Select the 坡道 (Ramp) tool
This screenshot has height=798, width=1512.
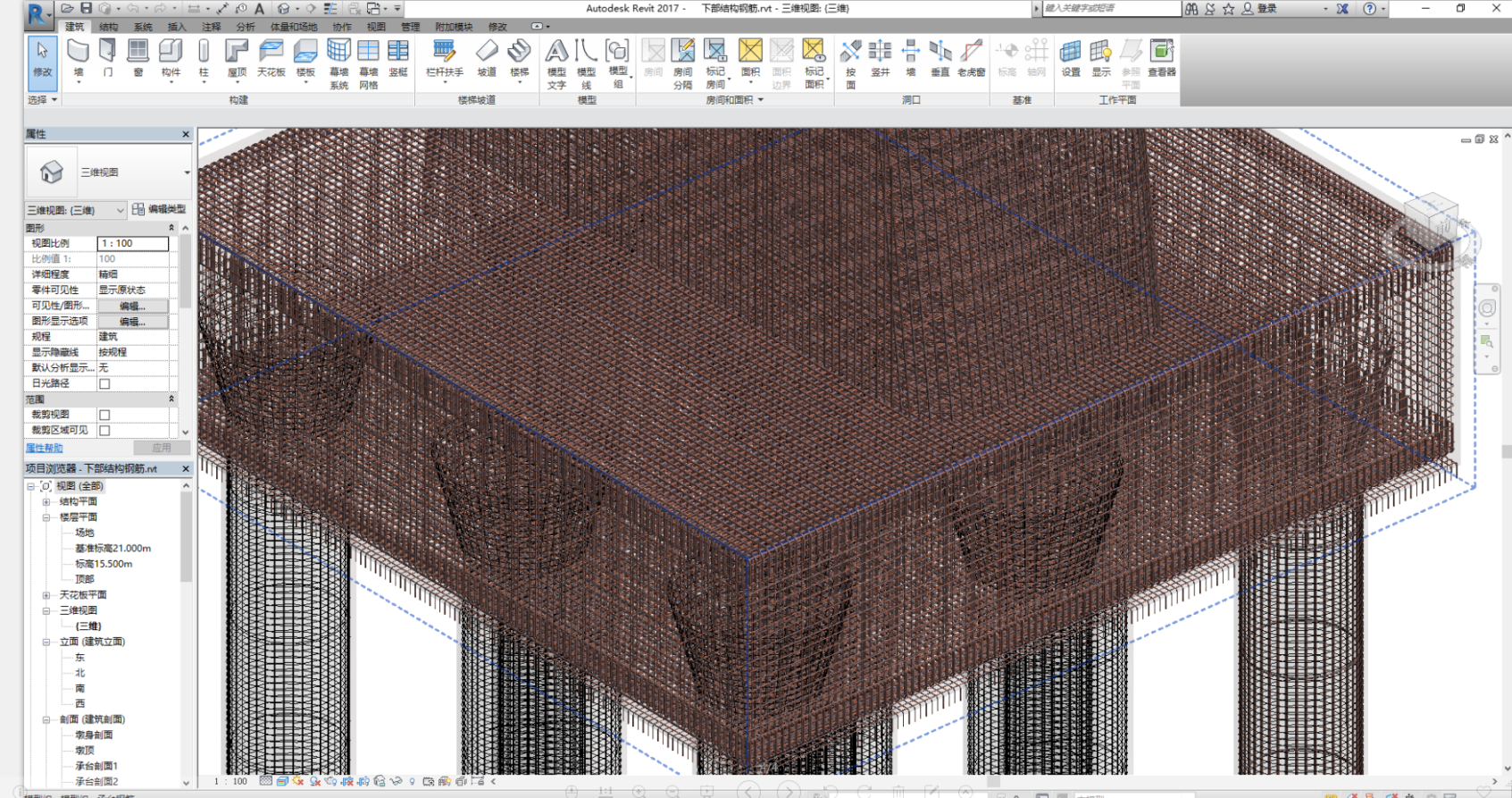tap(487, 60)
